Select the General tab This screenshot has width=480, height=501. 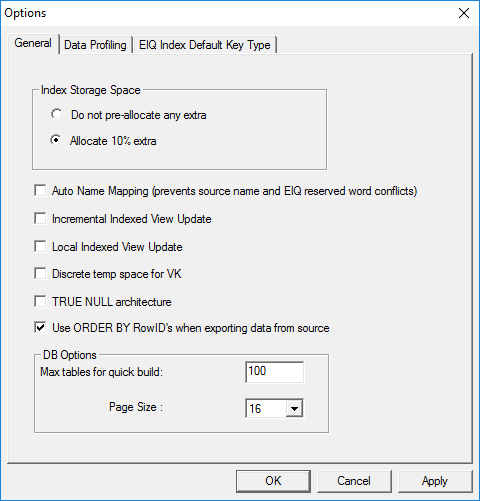[33, 43]
